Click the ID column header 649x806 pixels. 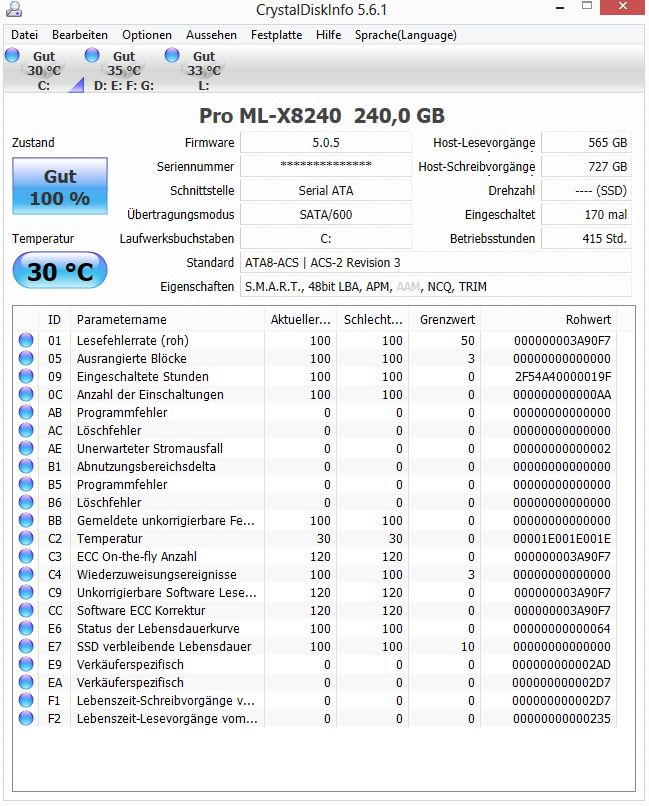click(x=54, y=319)
